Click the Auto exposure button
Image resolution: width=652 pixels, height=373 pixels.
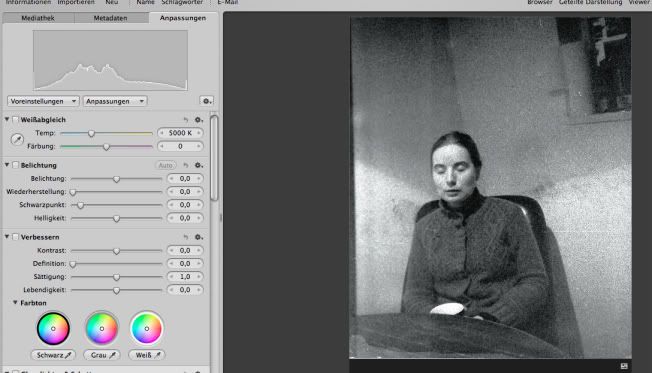[165, 165]
